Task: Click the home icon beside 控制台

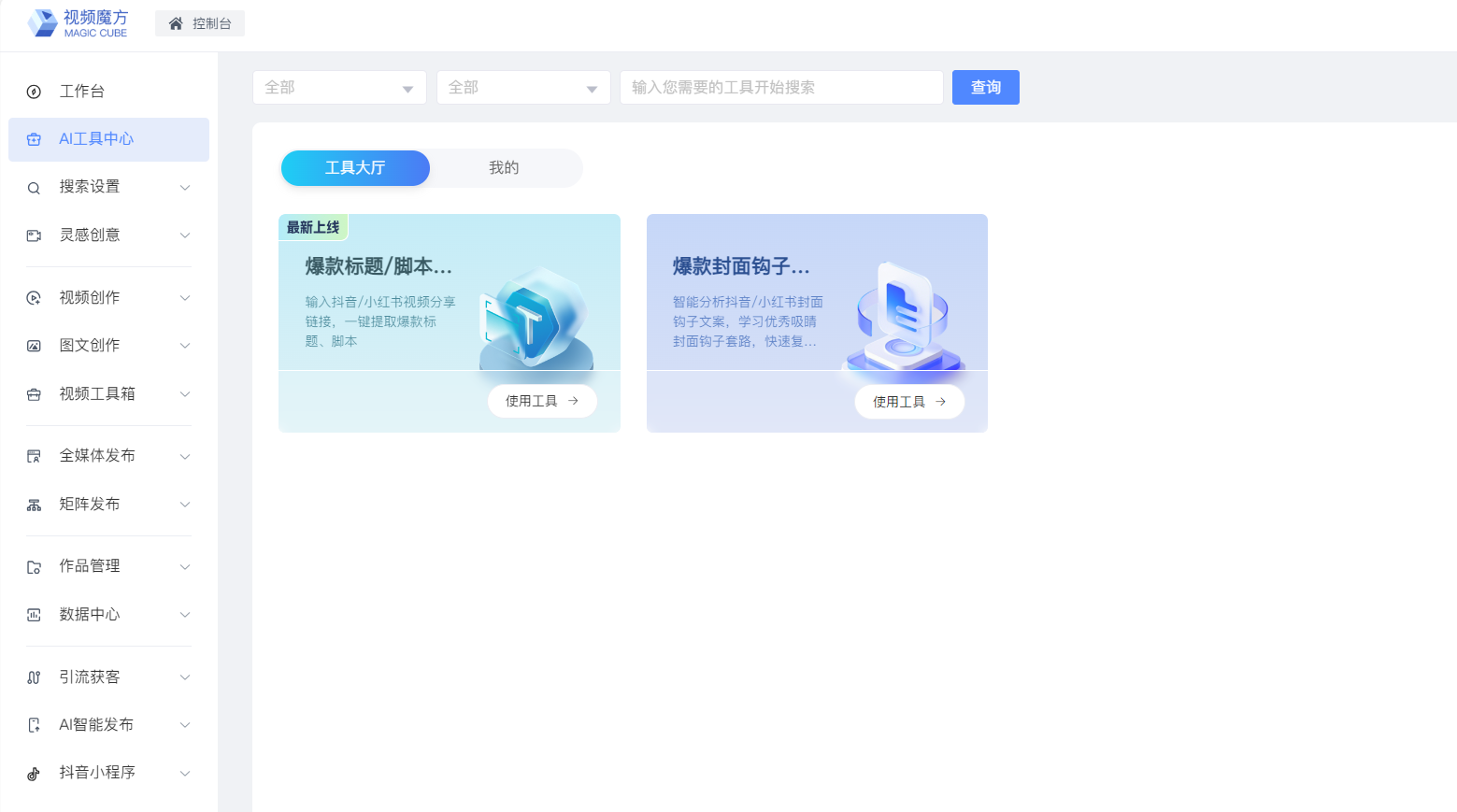Action: (x=176, y=23)
